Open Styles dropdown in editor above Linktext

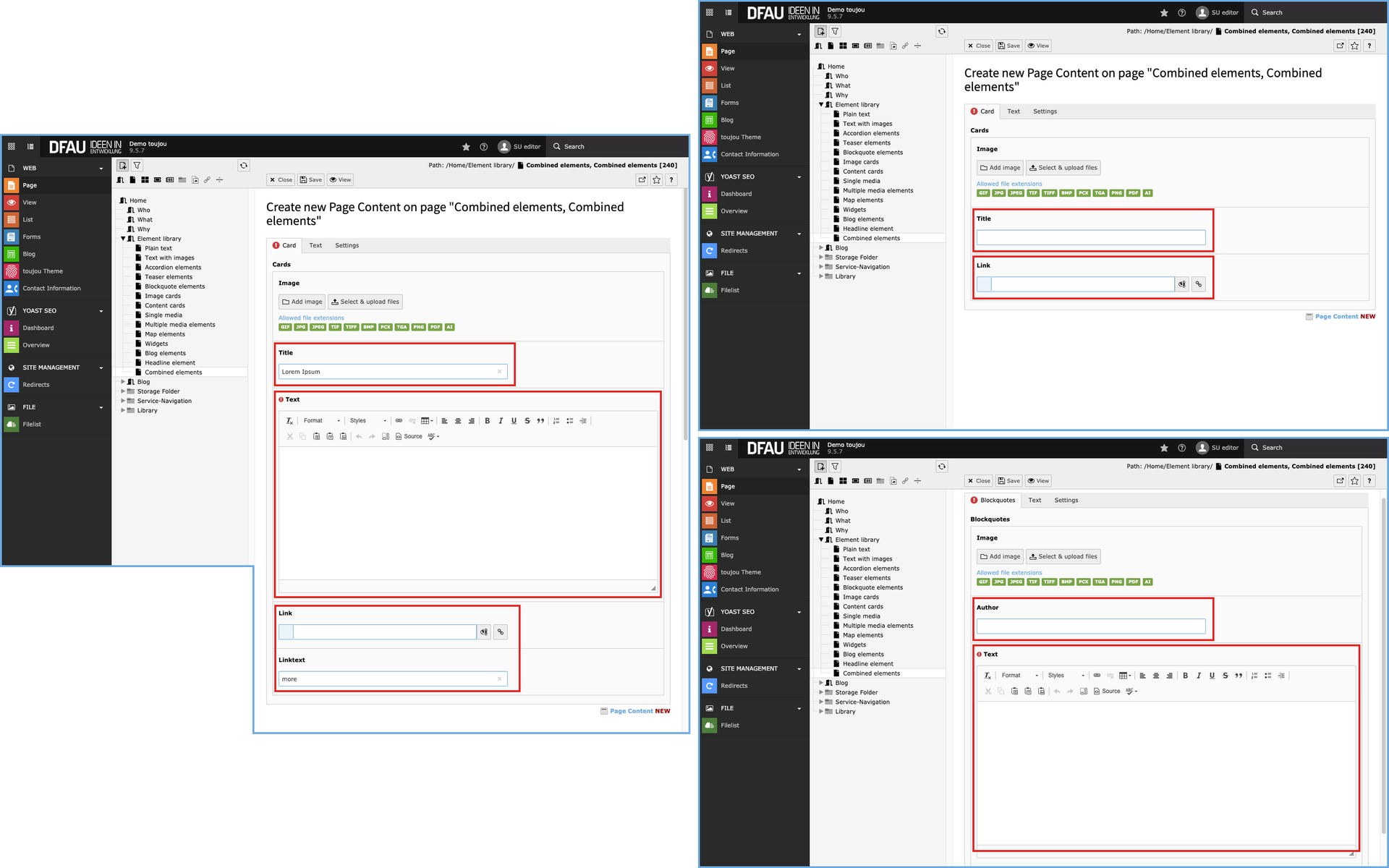(x=368, y=421)
